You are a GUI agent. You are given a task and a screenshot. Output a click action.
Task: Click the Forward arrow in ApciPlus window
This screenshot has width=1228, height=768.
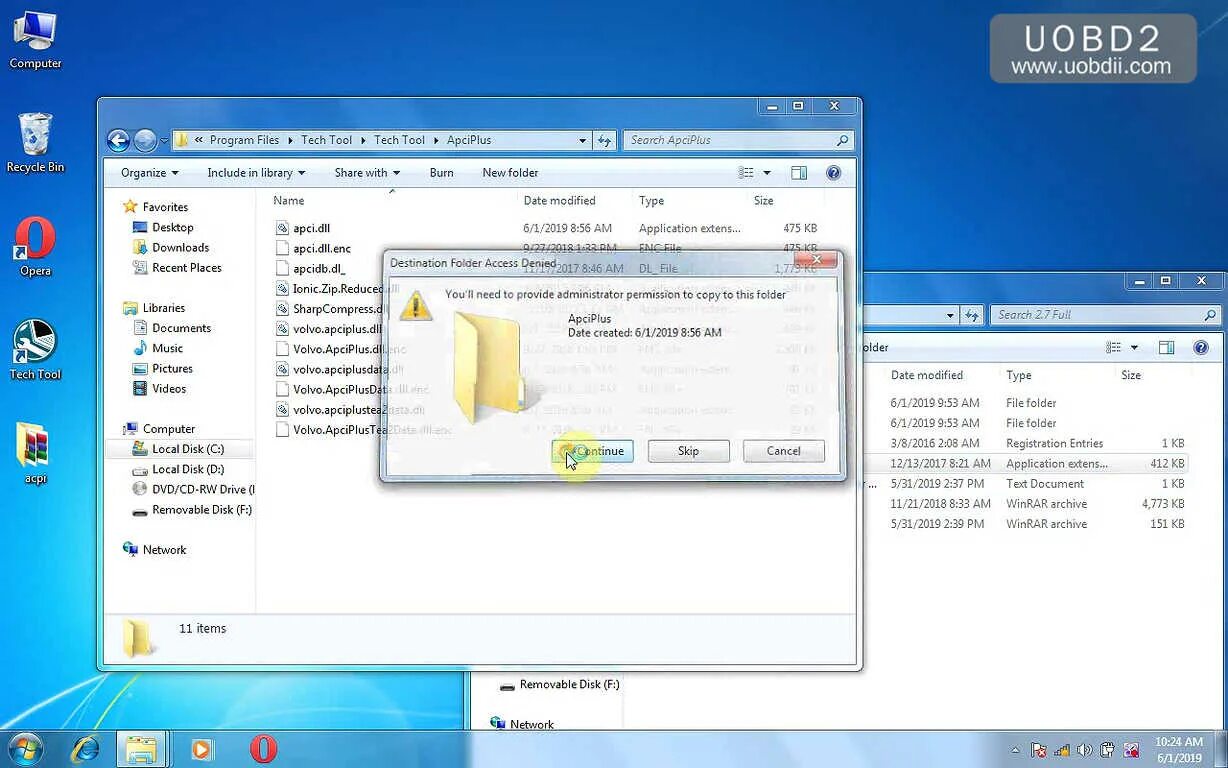[146, 141]
